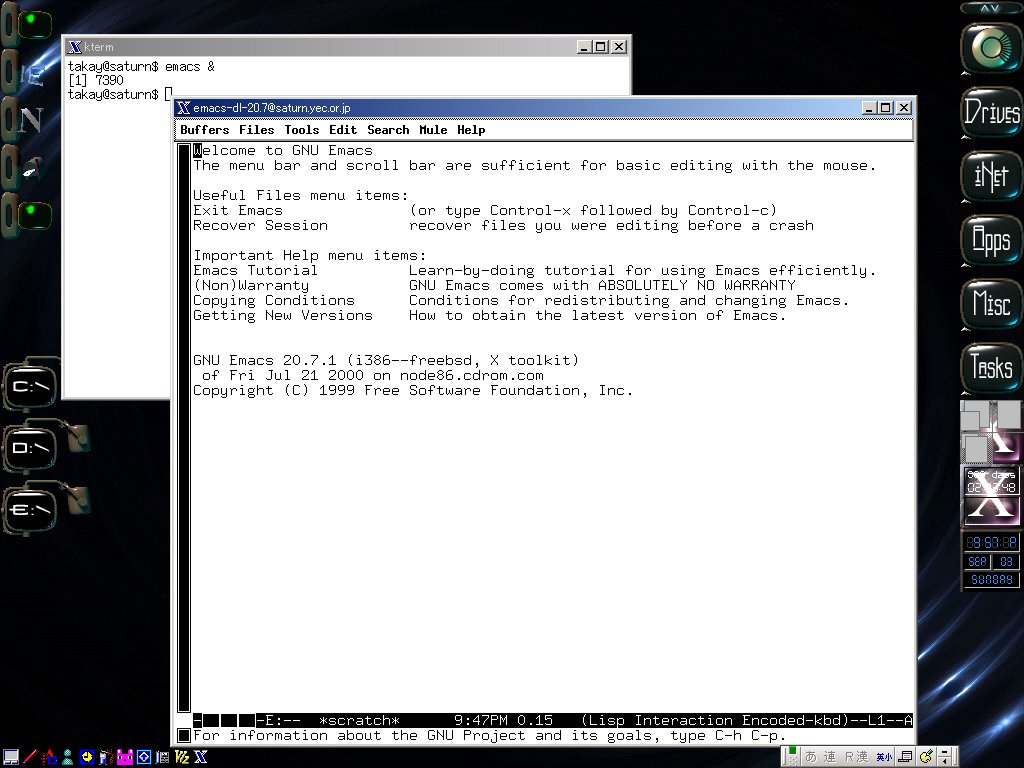This screenshot has width=1024, height=768.
Task: Click the Apps button in side dock
Action: click(992, 240)
